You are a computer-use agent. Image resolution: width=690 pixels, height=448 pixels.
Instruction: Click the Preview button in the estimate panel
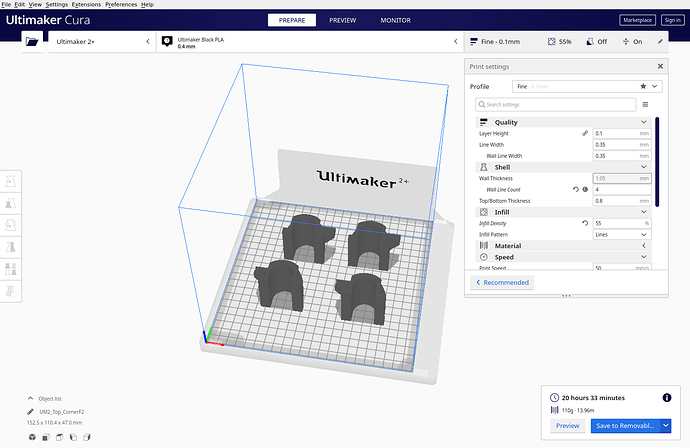coord(567,426)
